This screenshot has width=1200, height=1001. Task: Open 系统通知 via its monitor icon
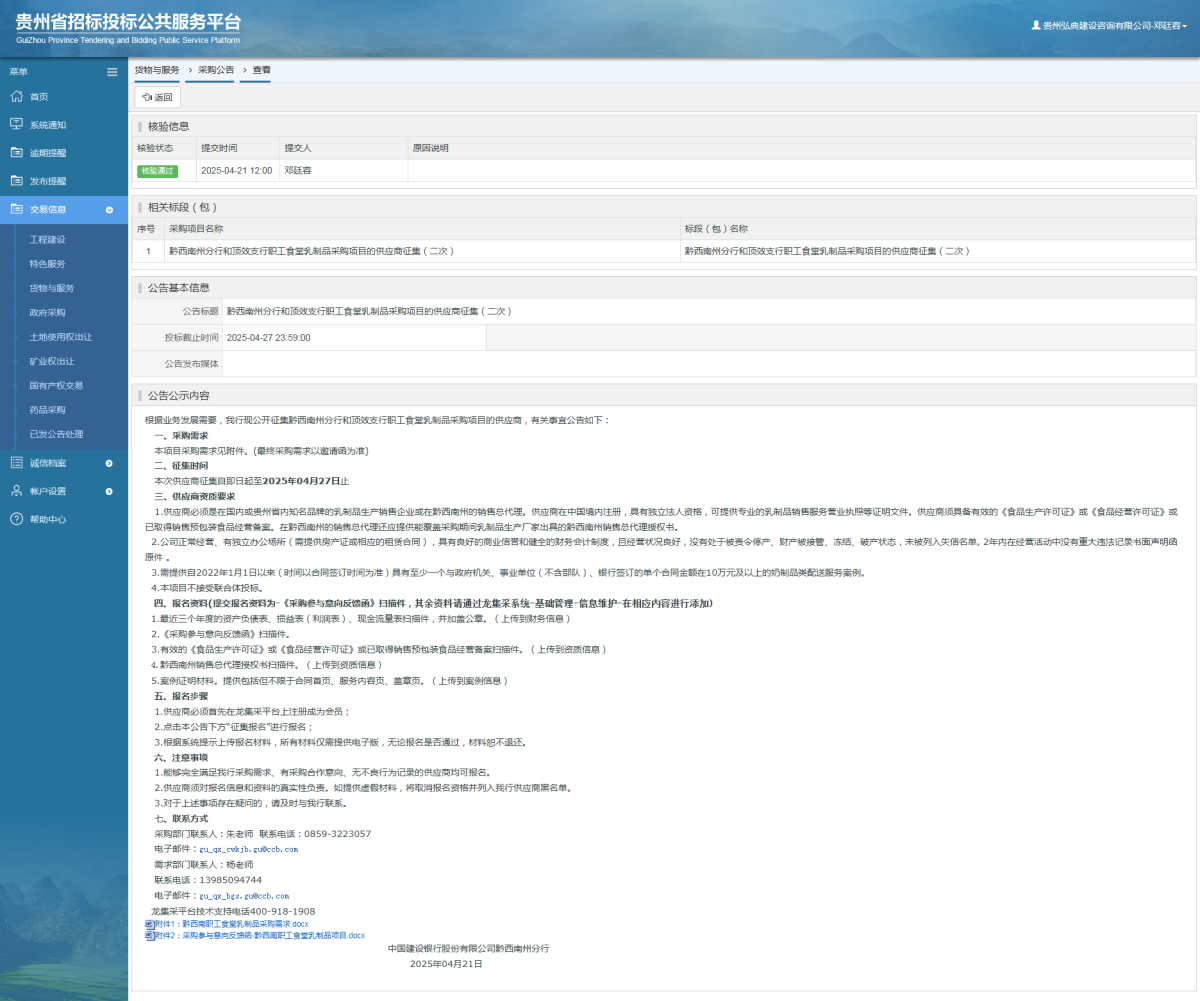pyautogui.click(x=16, y=125)
